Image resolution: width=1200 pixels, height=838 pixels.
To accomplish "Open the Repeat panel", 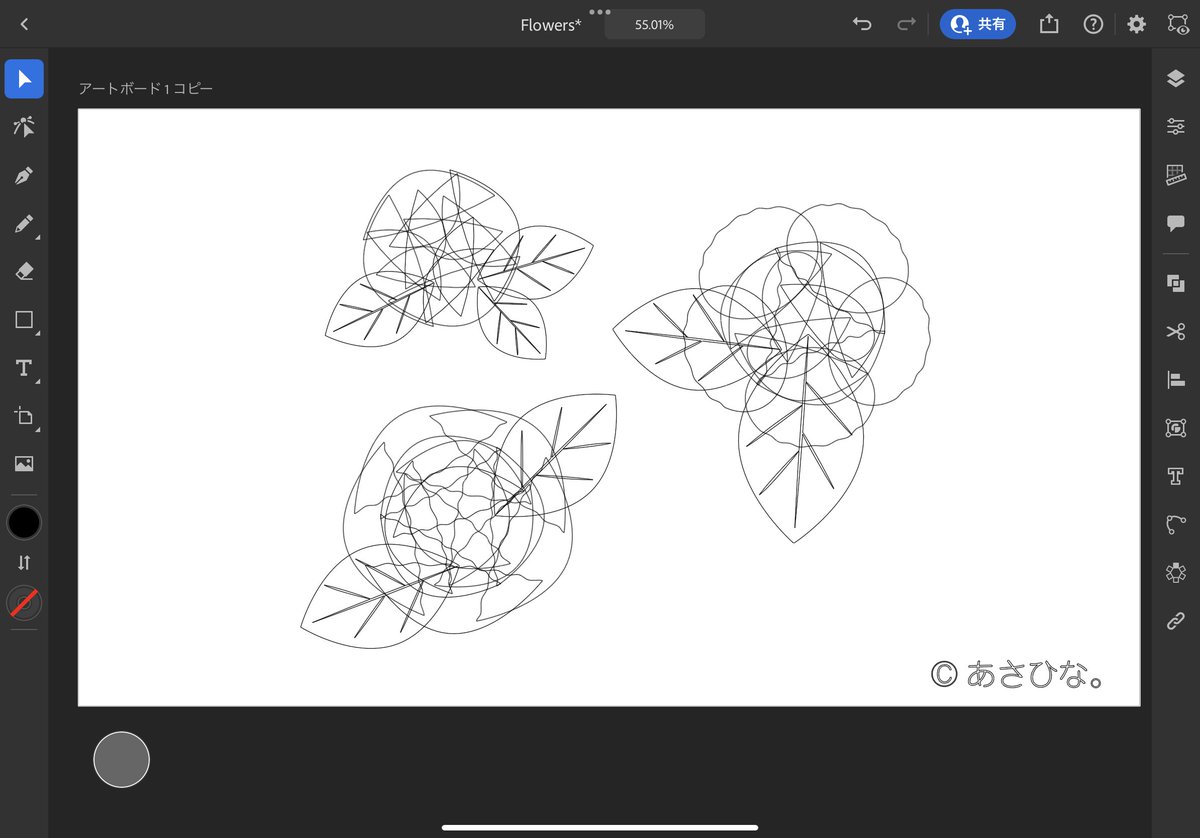I will click(1176, 573).
